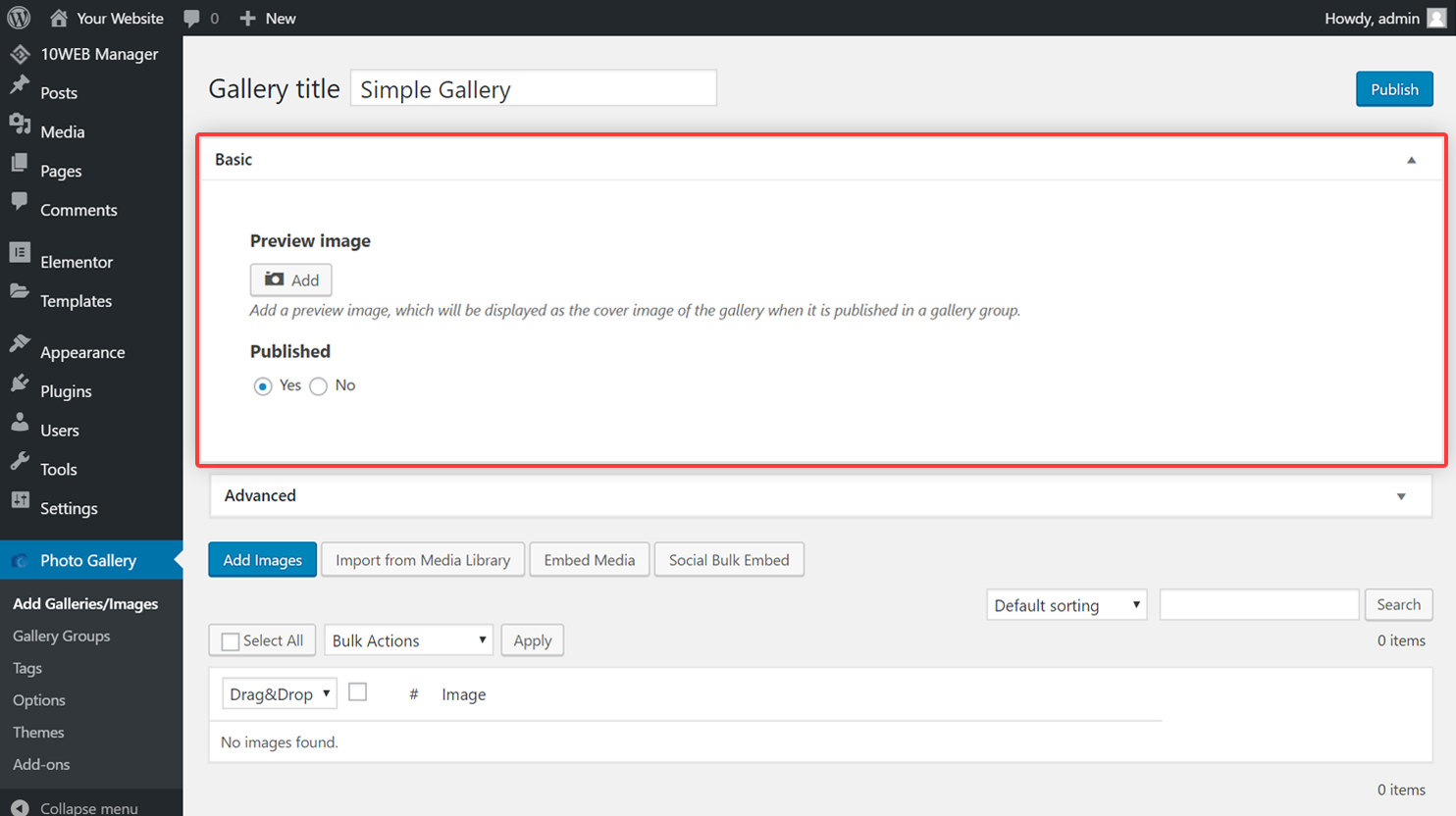Open Add-ons submenu item
Screen dimensions: 1456x816
tap(41, 765)
